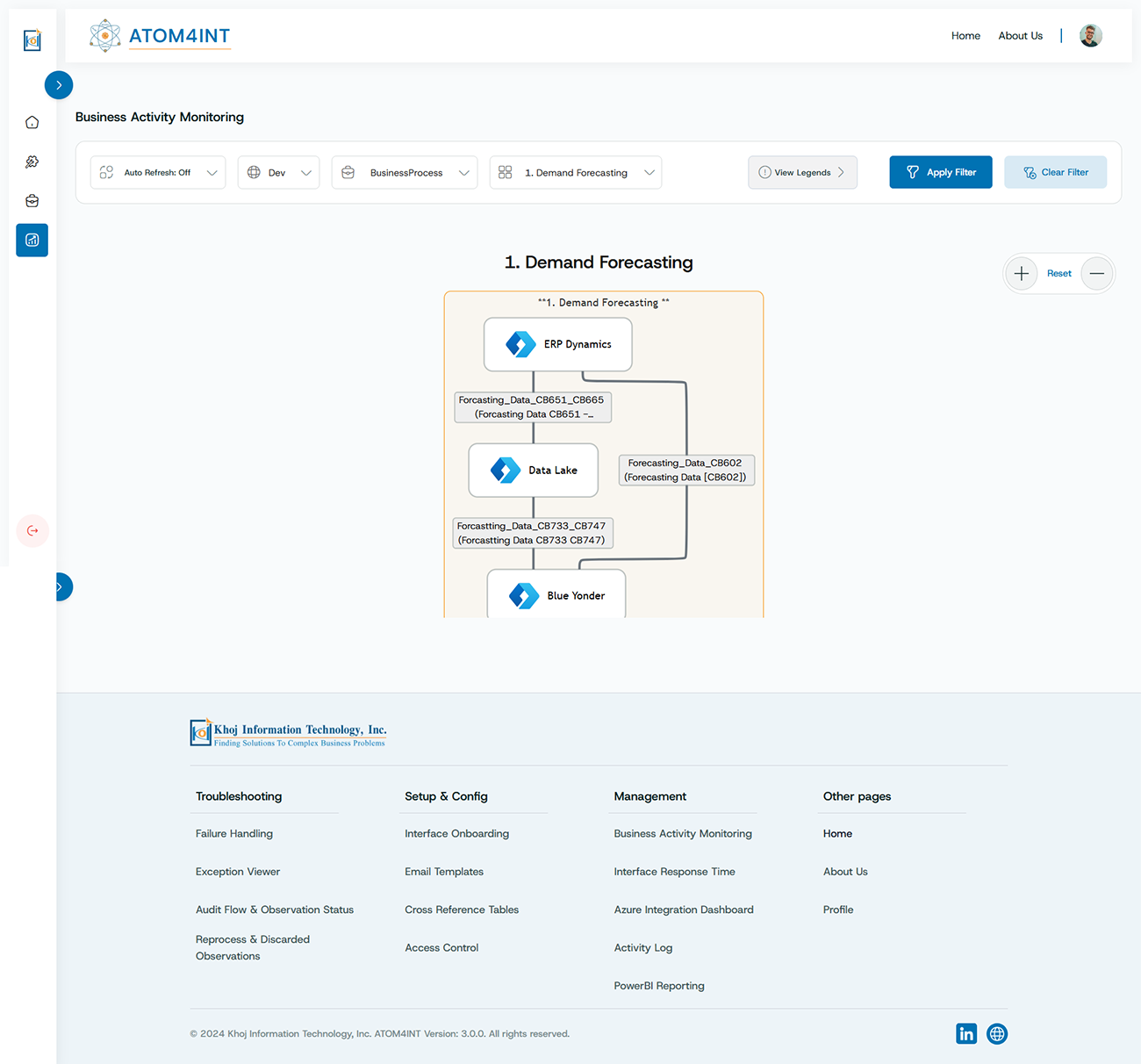This screenshot has width=1141, height=1064.
Task: Open the Exception Viewer footer link
Action: 238,872
